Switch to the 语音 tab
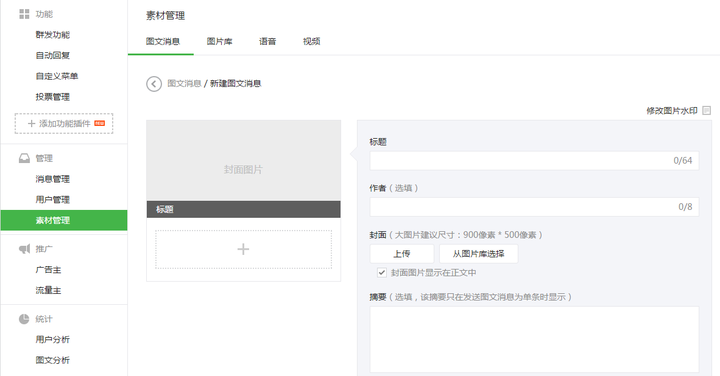 [268, 41]
